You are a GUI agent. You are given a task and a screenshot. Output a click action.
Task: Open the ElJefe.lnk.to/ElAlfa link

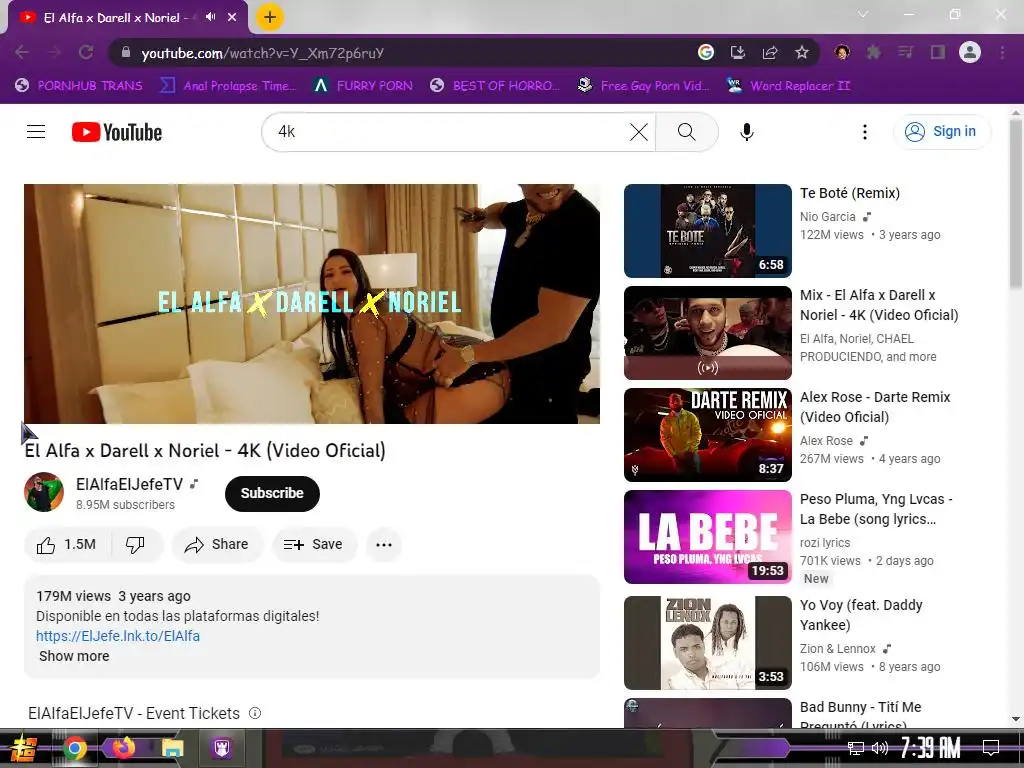pyautogui.click(x=118, y=636)
